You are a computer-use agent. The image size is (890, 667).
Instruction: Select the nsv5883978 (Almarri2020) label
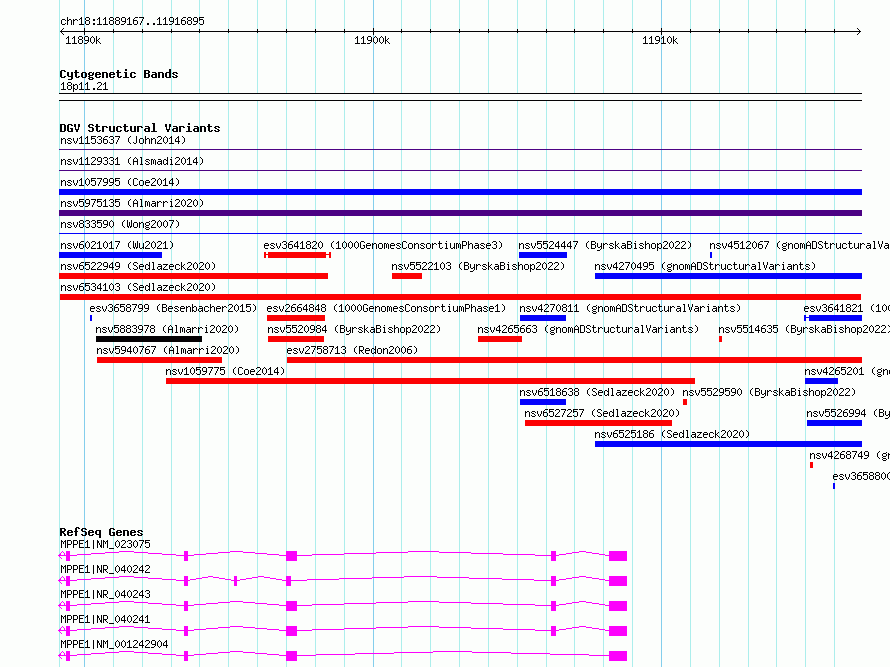coord(167,329)
